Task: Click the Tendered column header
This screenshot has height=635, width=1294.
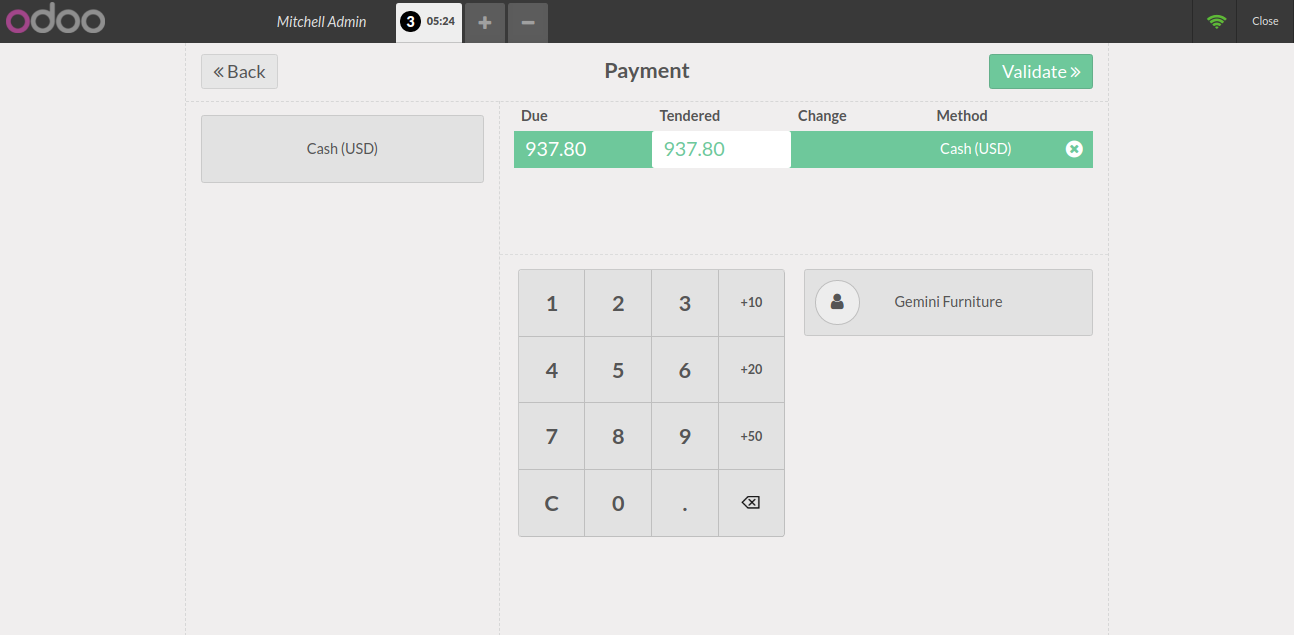Action: coord(689,116)
